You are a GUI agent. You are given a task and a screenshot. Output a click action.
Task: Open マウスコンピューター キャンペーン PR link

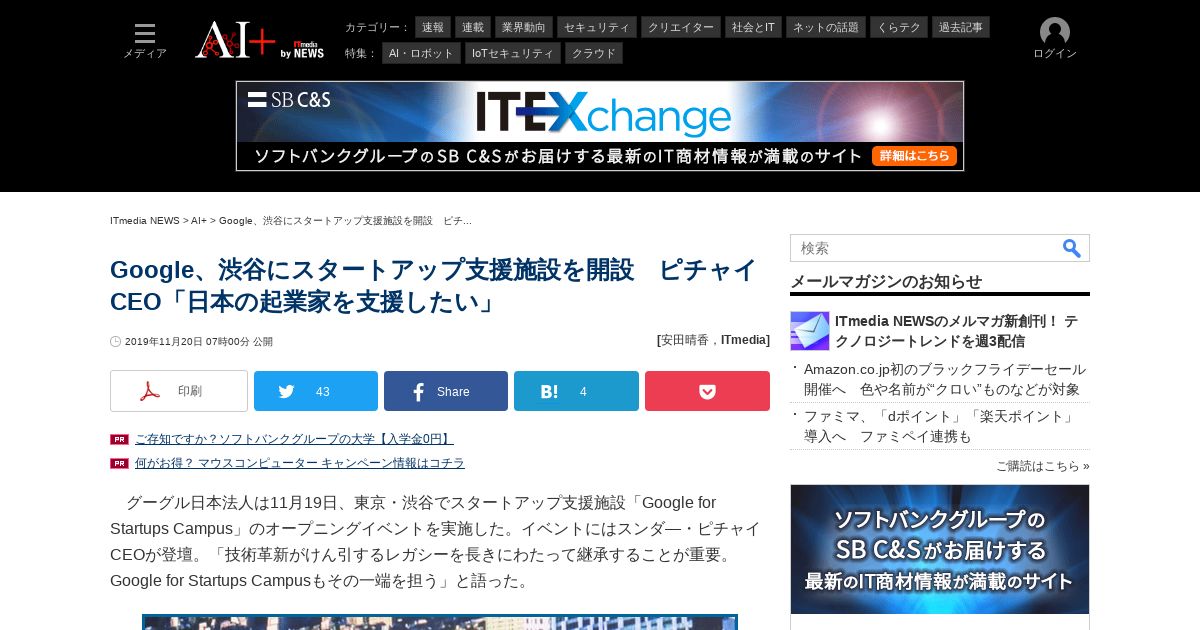coord(300,463)
